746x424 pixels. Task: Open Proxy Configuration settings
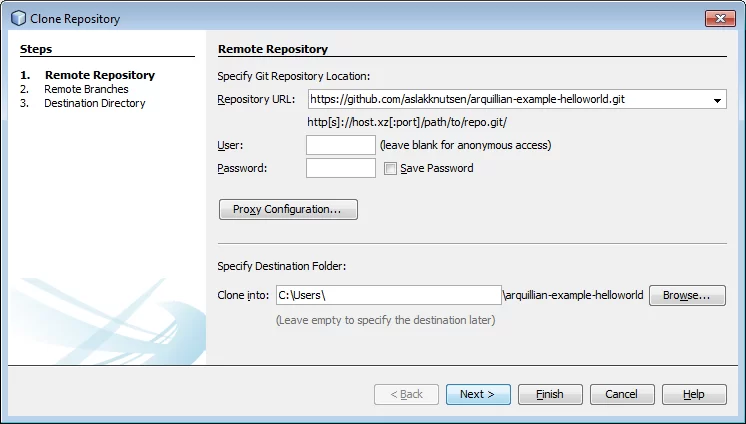288,209
